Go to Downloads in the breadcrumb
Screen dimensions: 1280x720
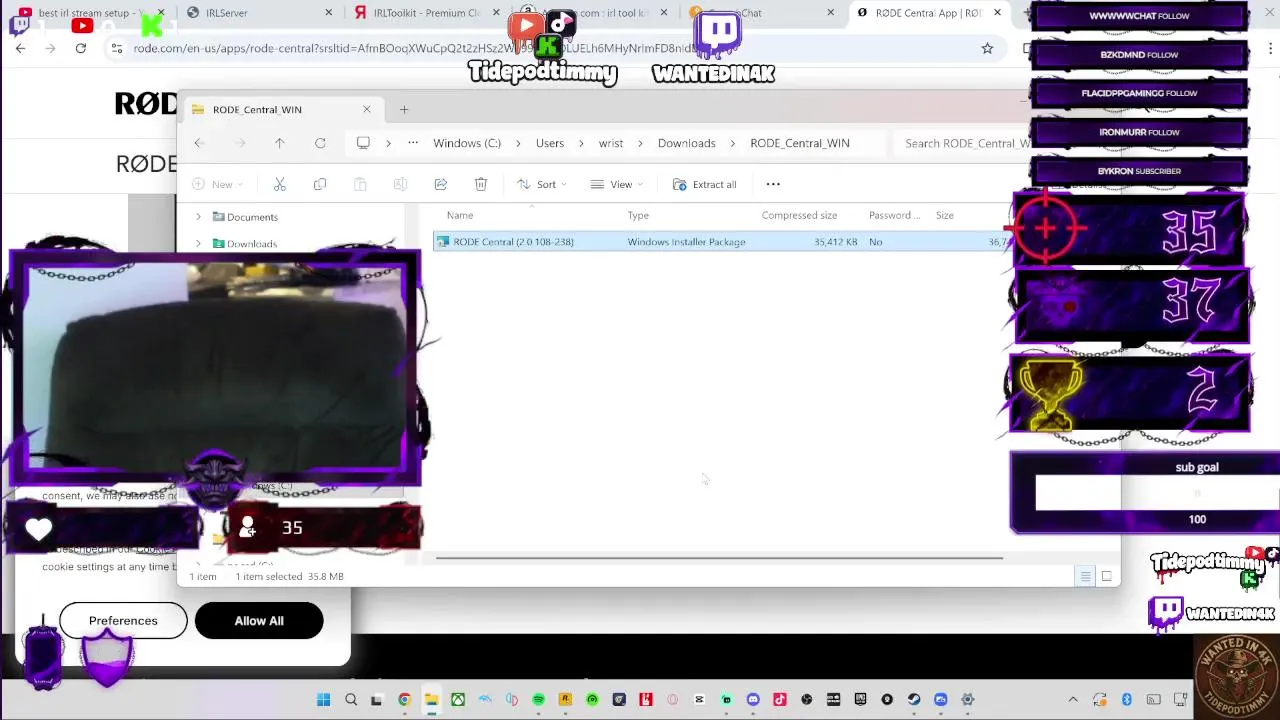687,143
